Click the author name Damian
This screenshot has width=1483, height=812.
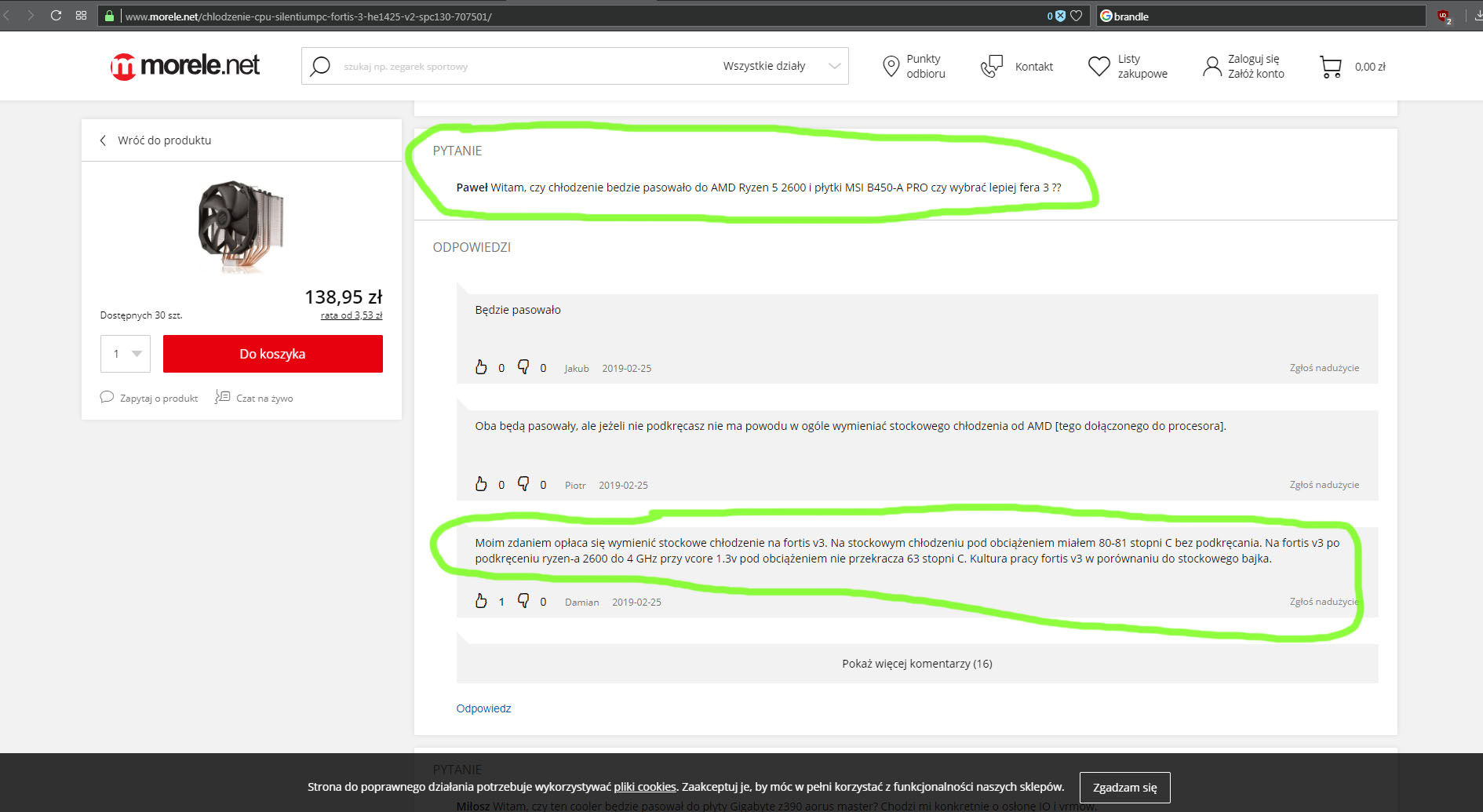click(581, 603)
